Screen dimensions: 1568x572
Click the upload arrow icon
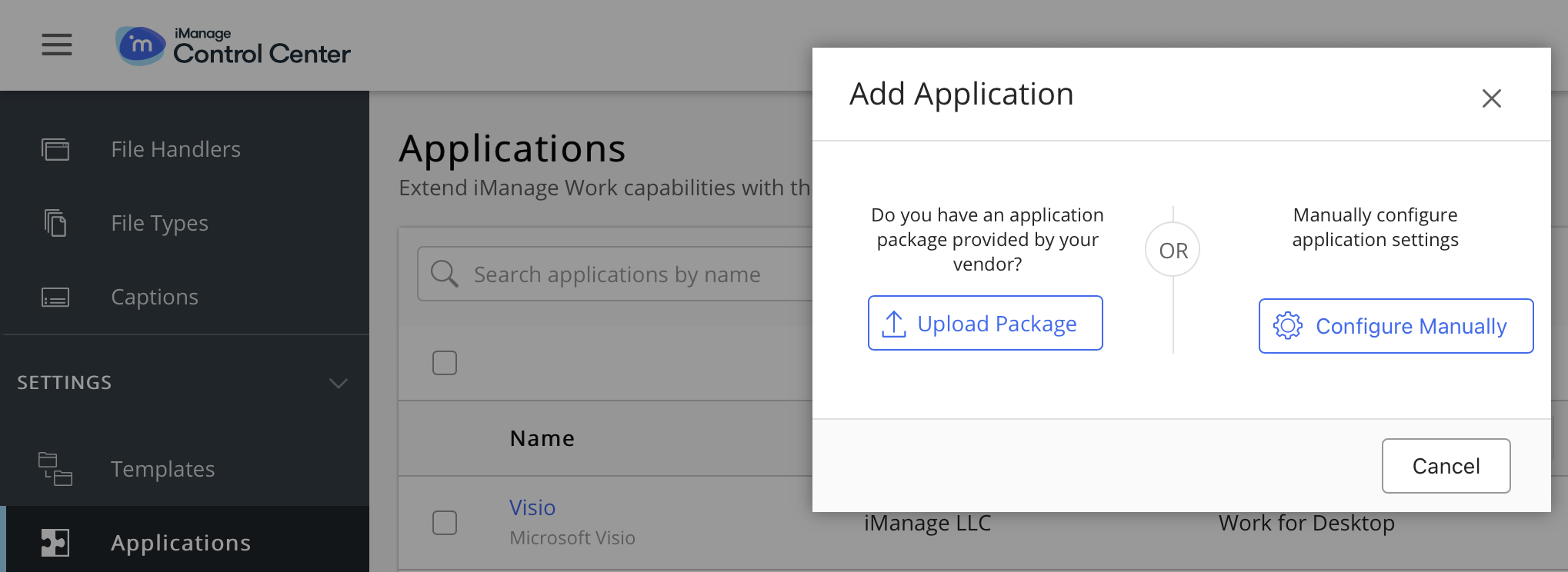pyautogui.click(x=893, y=324)
